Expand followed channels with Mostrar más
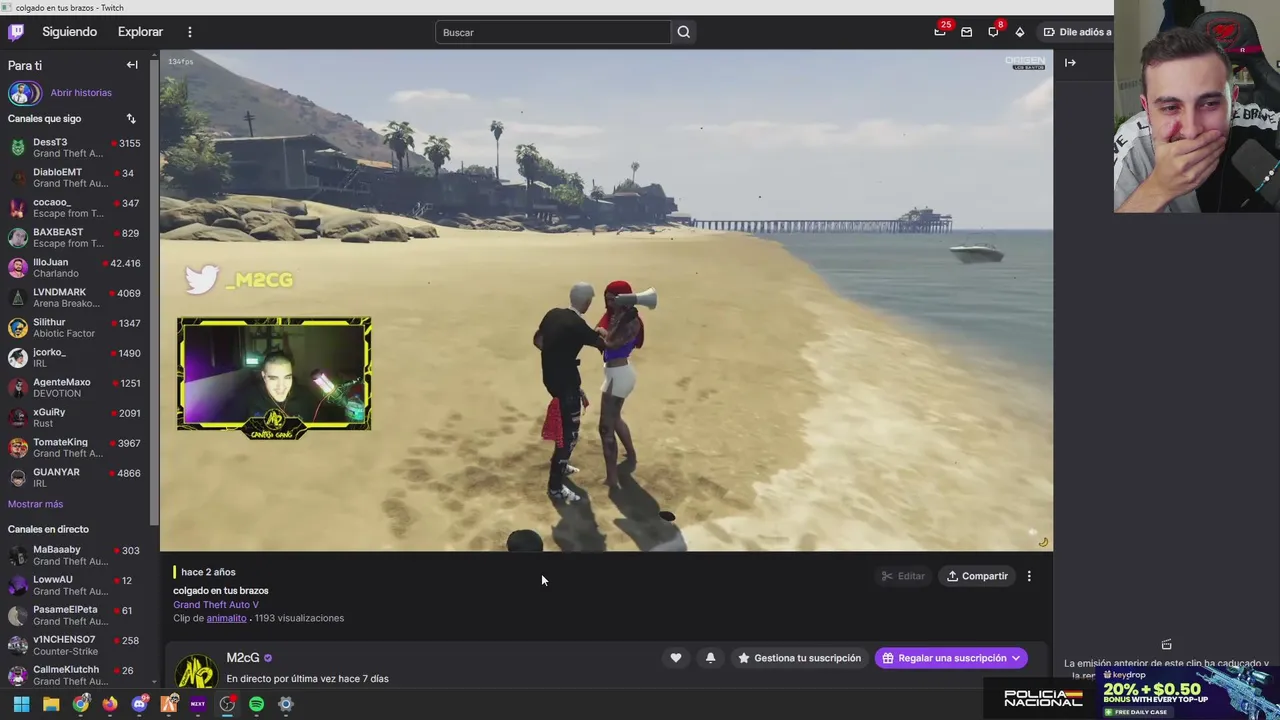Image resolution: width=1280 pixels, height=720 pixels. coord(35,504)
